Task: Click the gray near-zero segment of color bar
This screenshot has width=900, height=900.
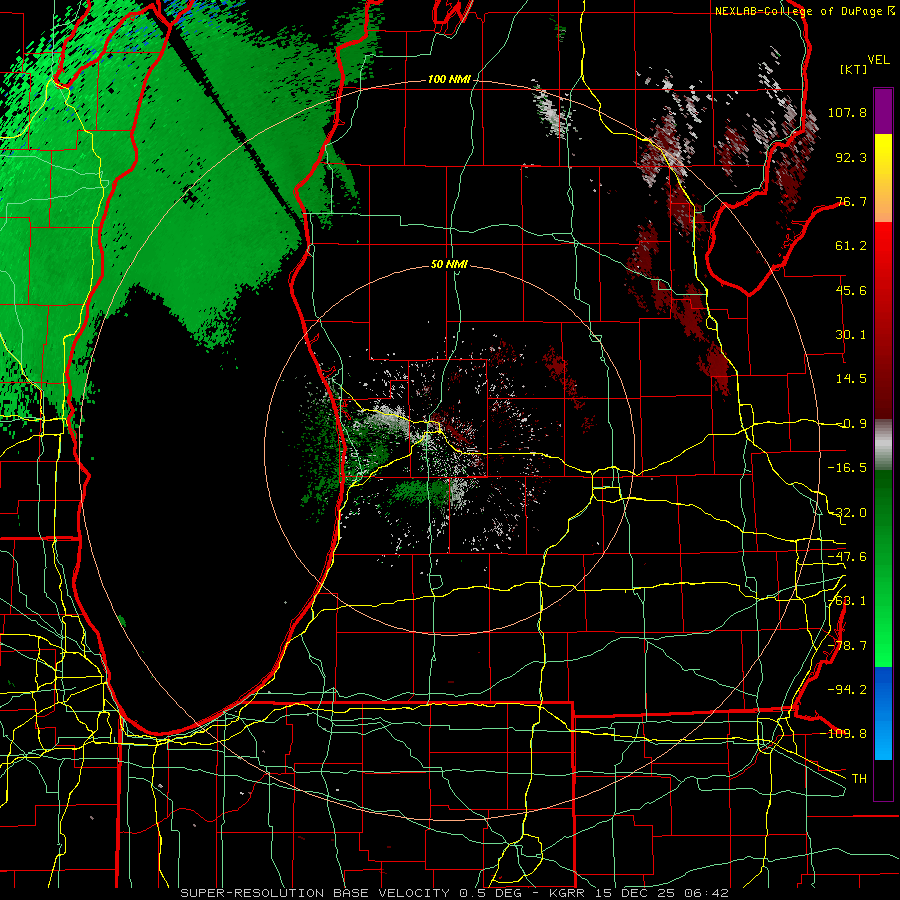Action: tap(883, 445)
